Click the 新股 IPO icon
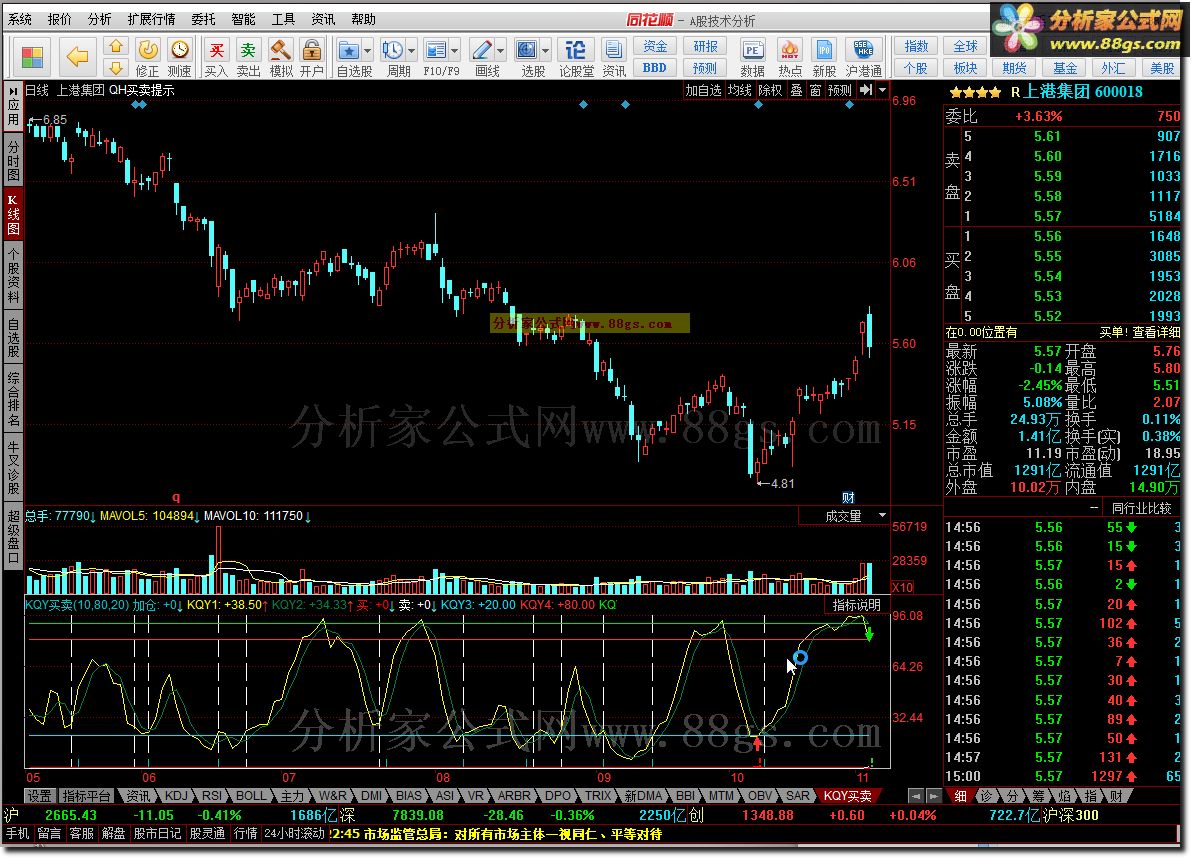Screen dimensions: 1192x858 click(824, 50)
